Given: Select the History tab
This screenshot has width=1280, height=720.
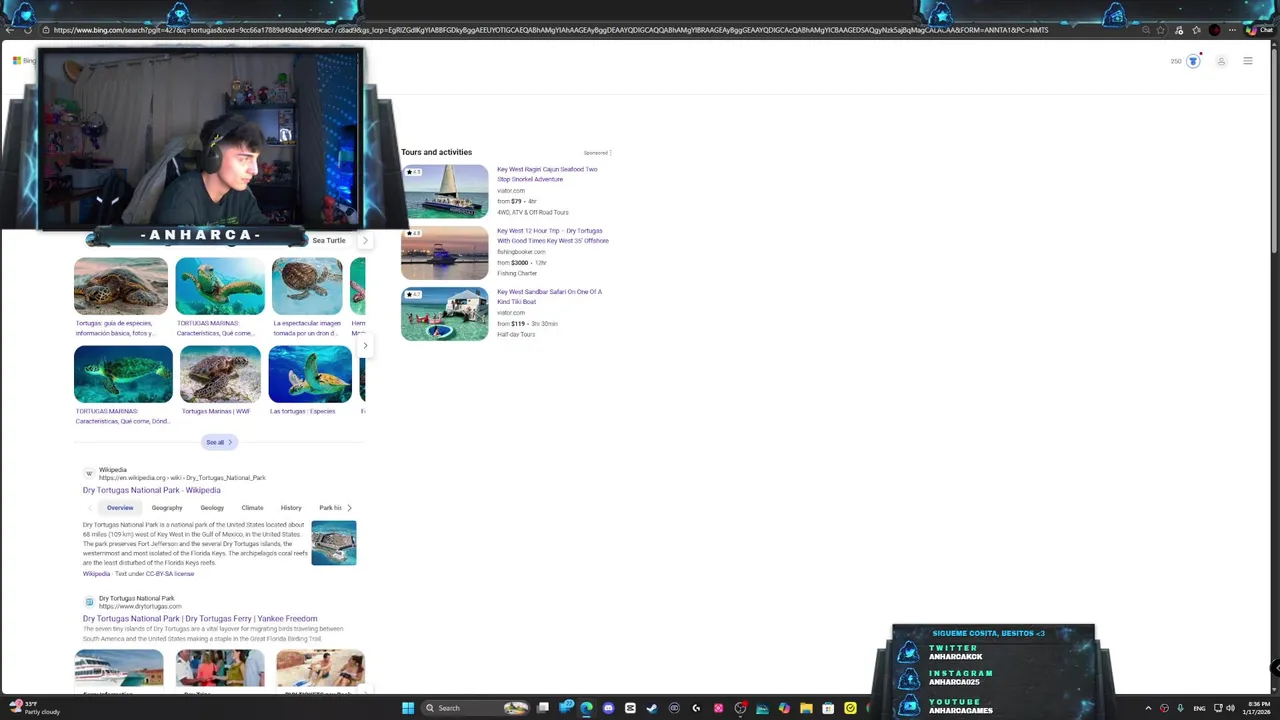Looking at the screenshot, I should 291,508.
